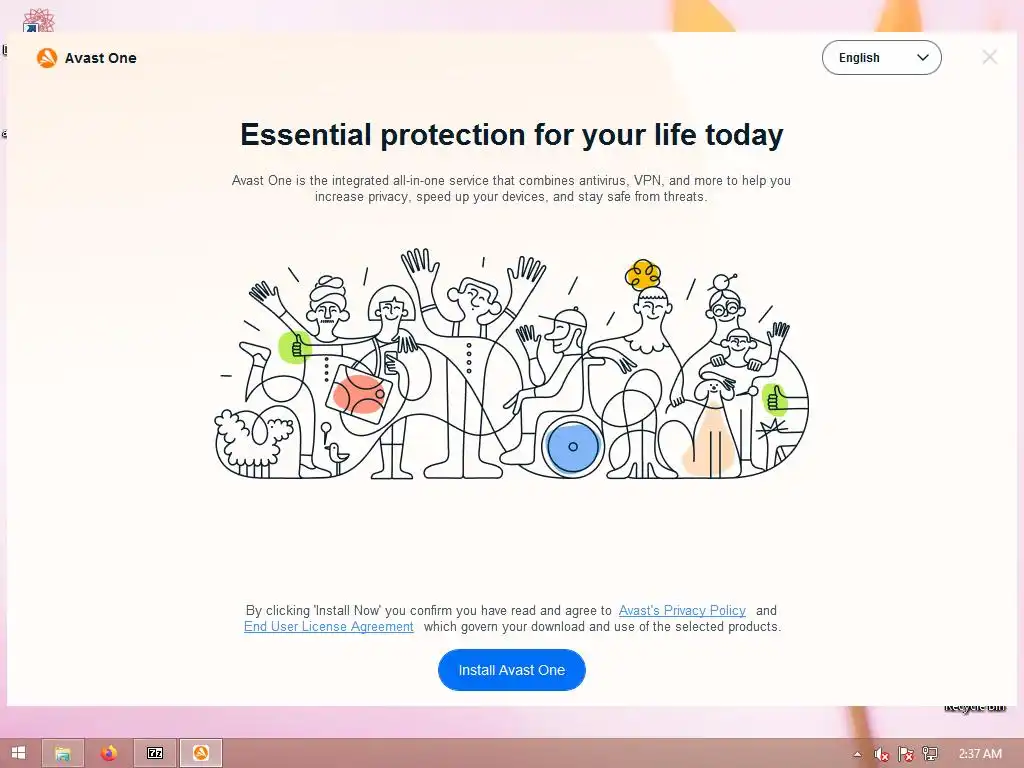Open the network status tray icon
Screen dimensions: 1024x768
tap(930, 754)
